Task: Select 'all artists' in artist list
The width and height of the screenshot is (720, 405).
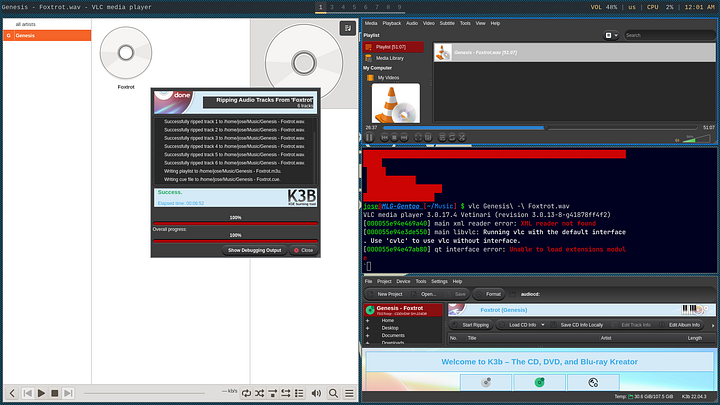Action: [x=47, y=24]
